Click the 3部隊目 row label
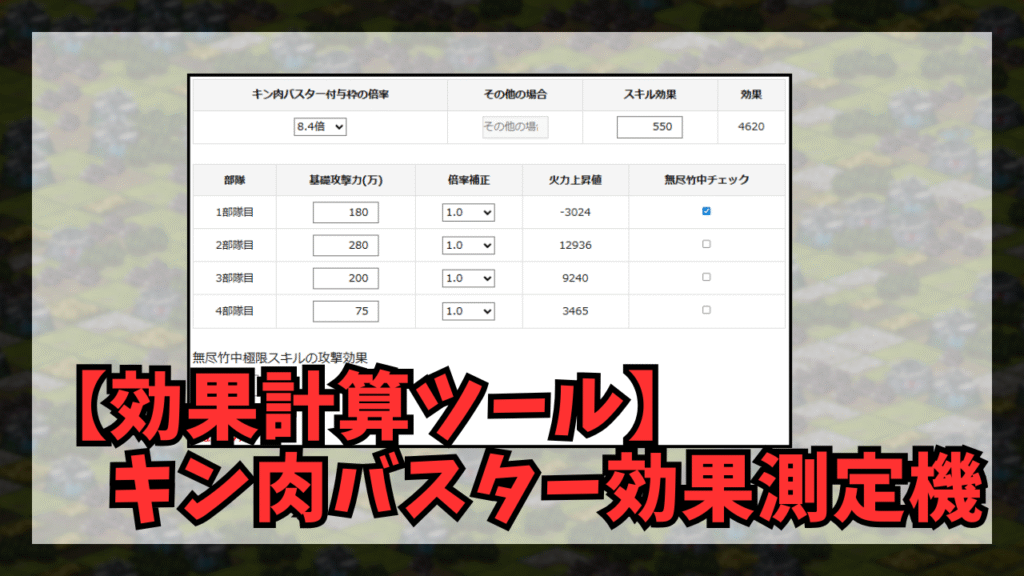Viewport: 1024px width, 576px height. 234,278
